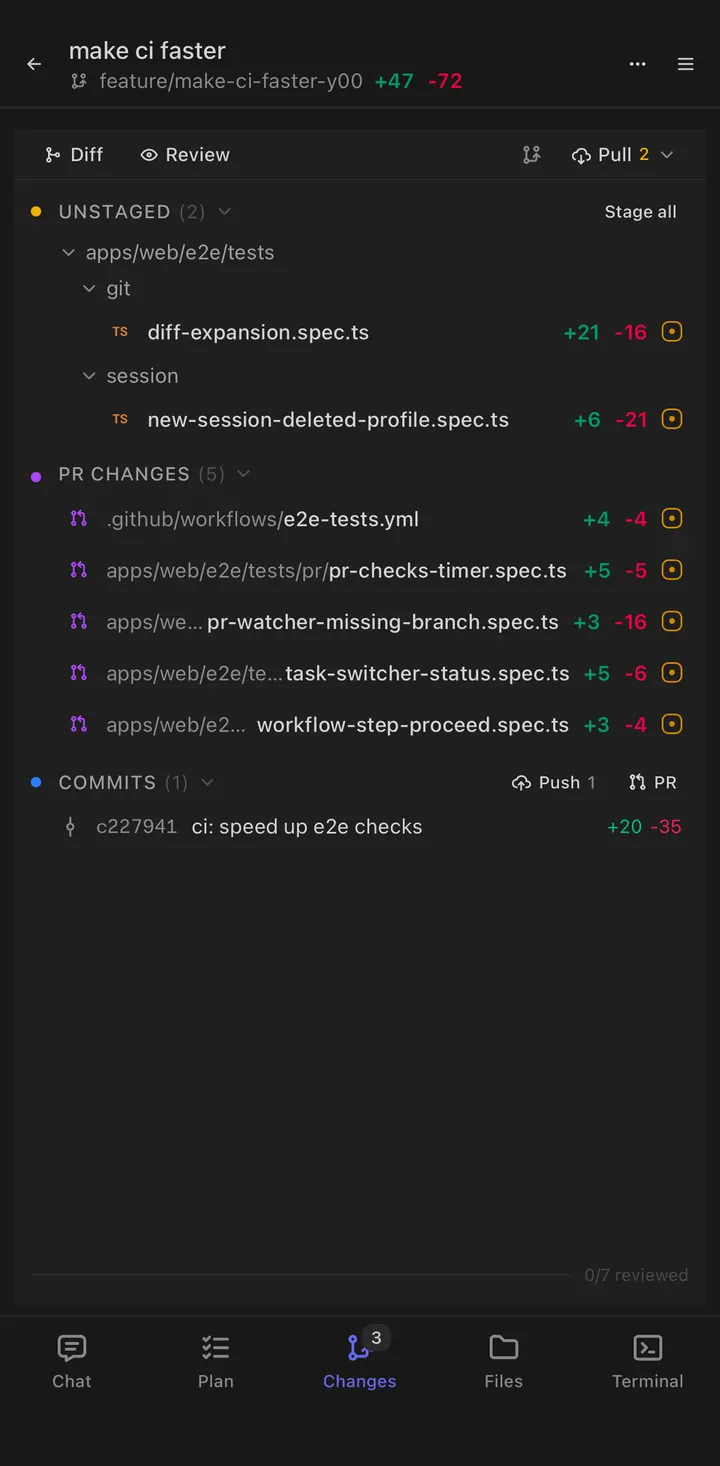Open the Terminal tab
Screen dimensions: 720x1466
coord(648,1361)
